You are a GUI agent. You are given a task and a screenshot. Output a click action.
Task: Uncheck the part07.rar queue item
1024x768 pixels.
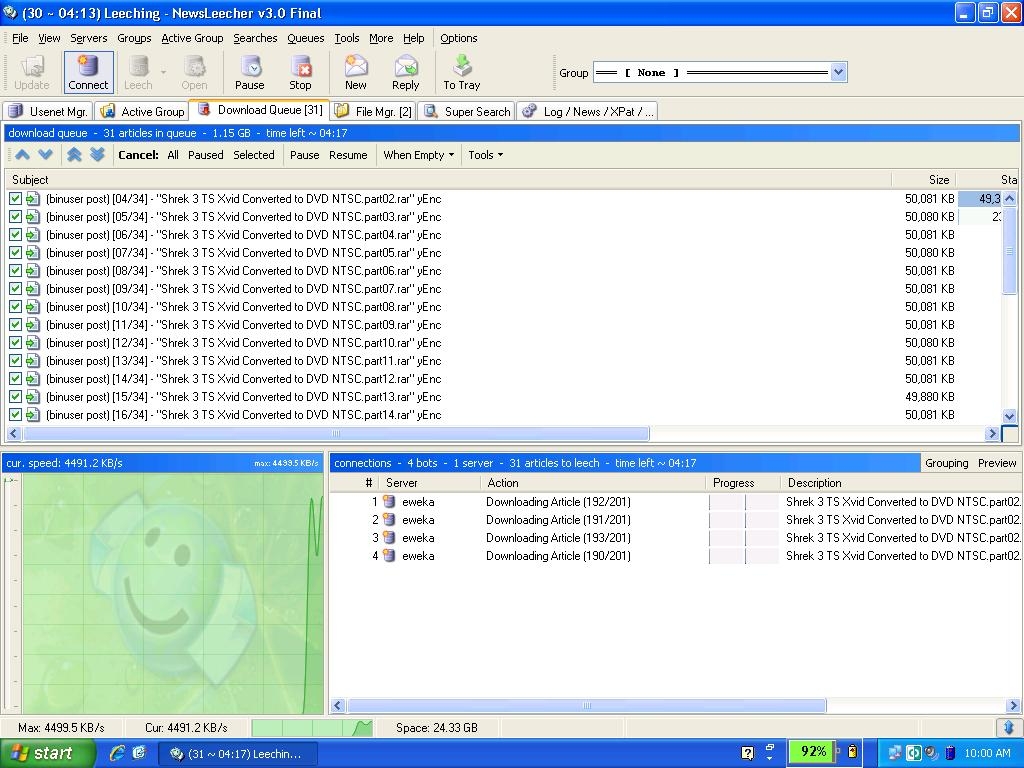(x=16, y=289)
